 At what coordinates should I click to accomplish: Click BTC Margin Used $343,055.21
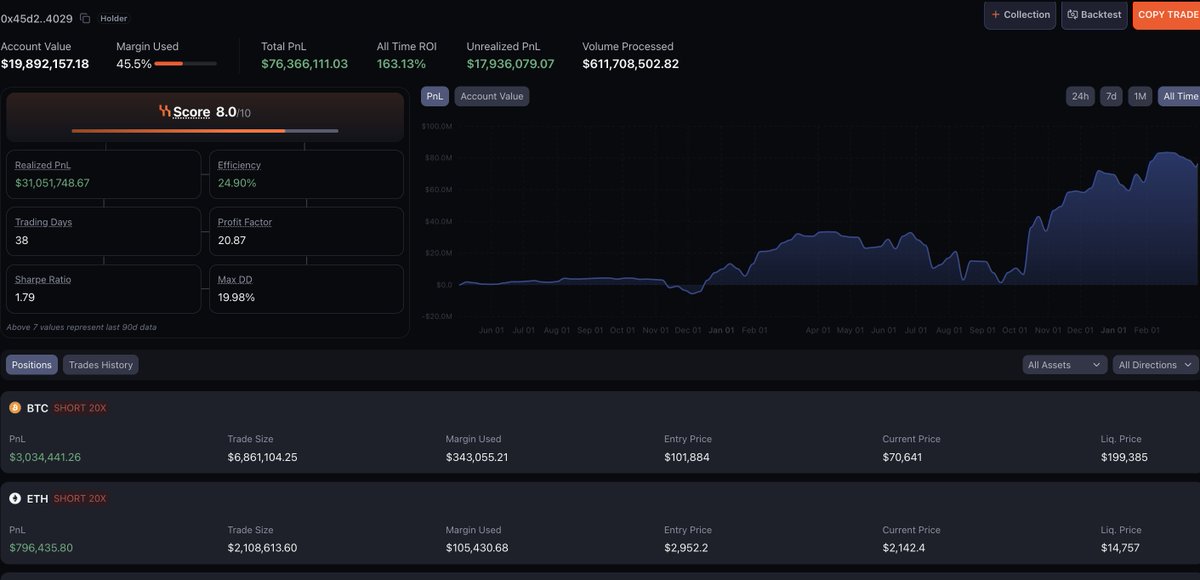coord(477,457)
